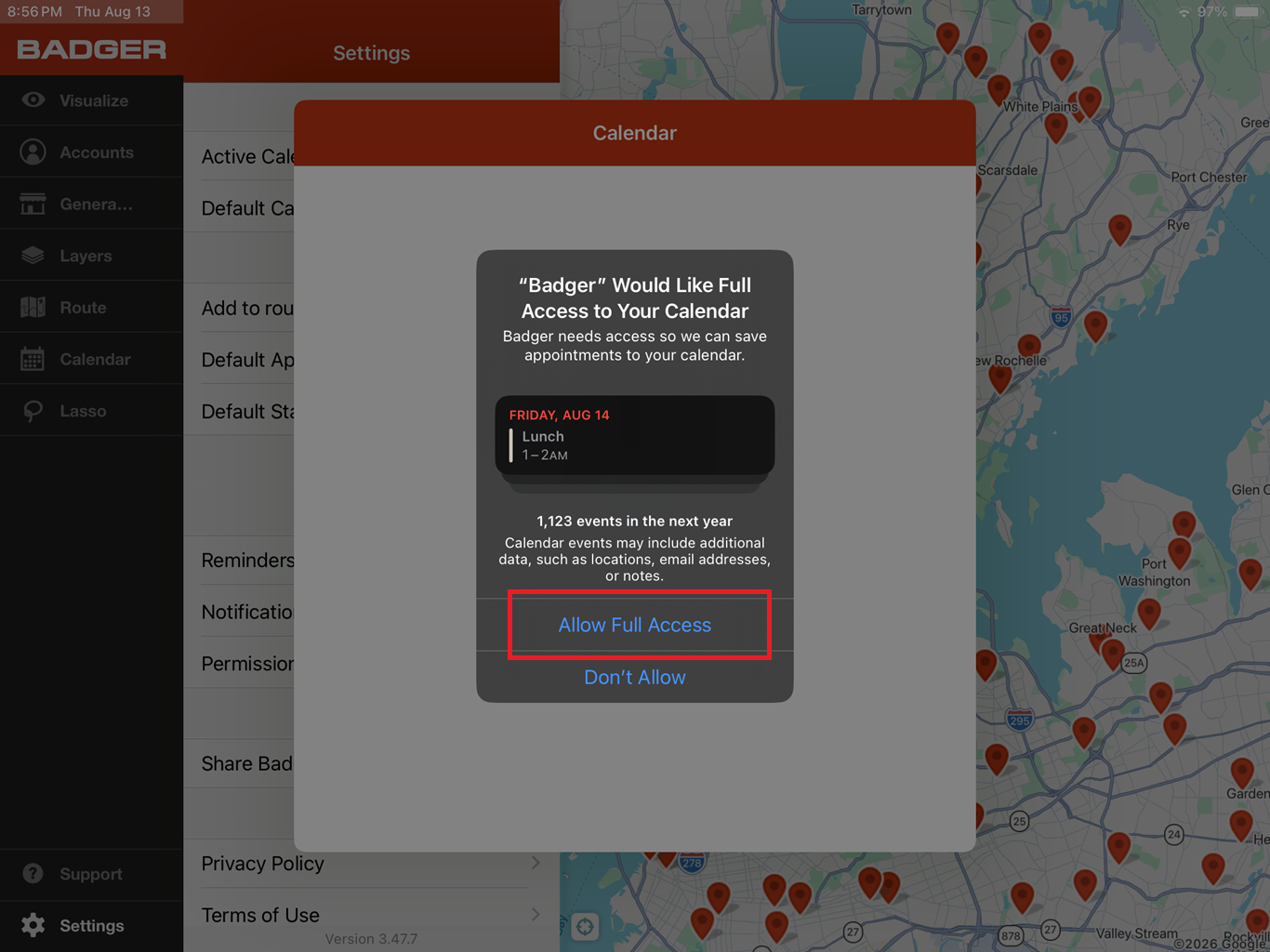Open the Calendar grid icon in sidebar
1270x952 pixels.
coord(33,359)
